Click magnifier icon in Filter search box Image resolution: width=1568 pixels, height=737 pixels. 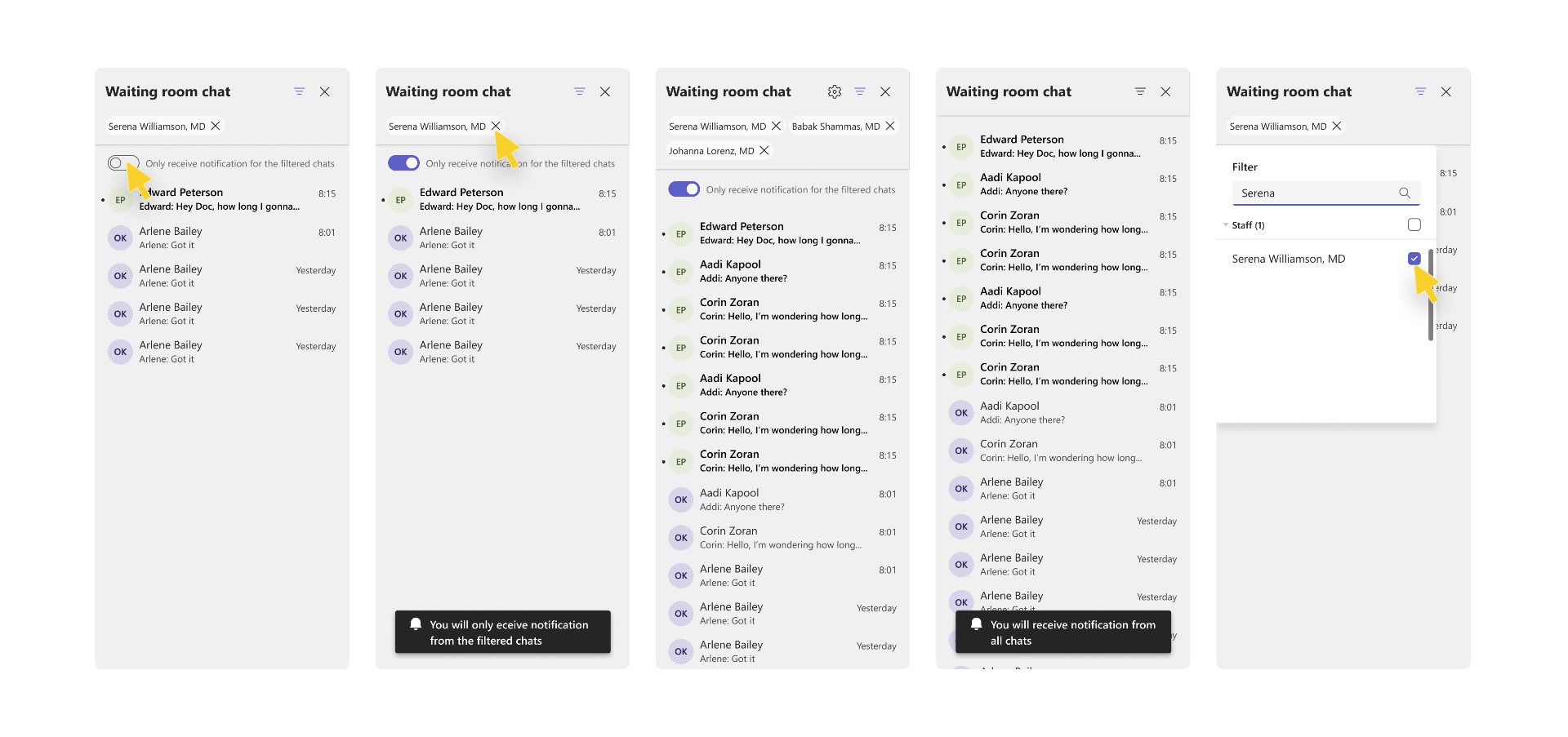coord(1405,193)
